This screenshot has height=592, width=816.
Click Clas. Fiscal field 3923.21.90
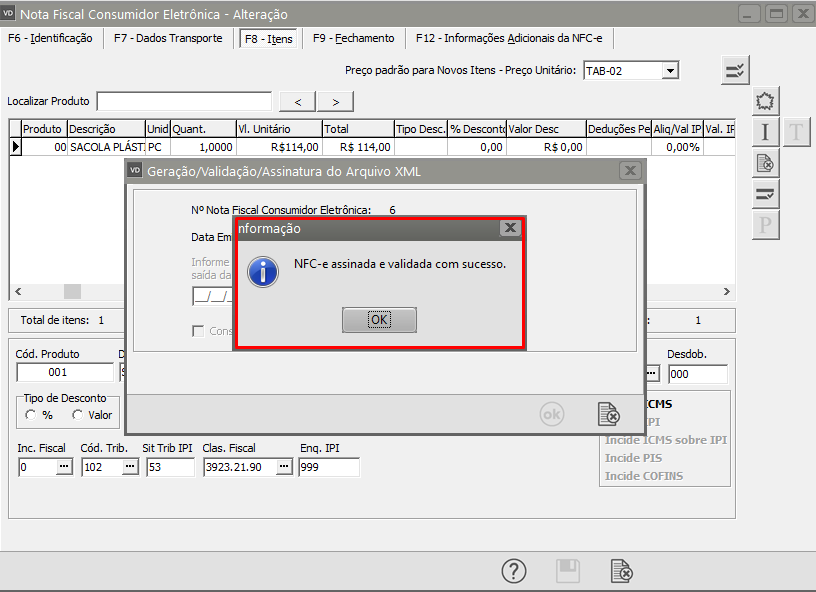coord(239,467)
